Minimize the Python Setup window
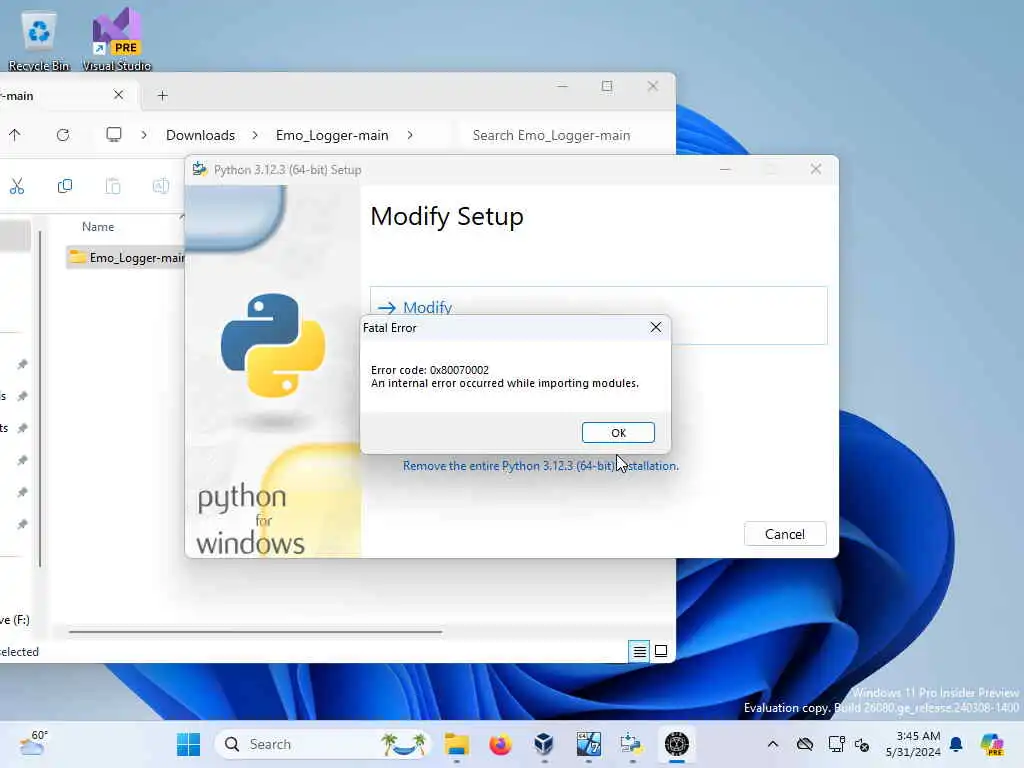This screenshot has width=1024, height=768. 725,169
